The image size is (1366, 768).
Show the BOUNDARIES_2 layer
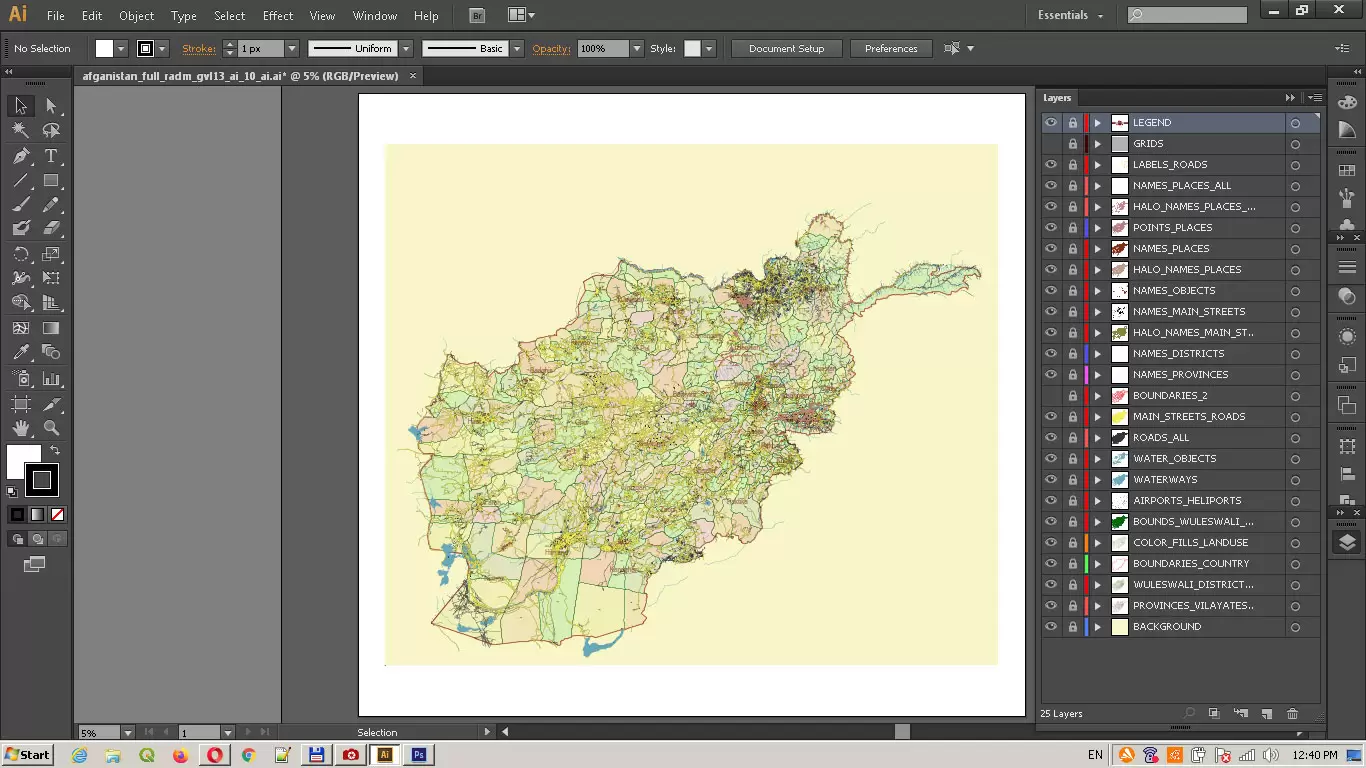(x=1051, y=396)
